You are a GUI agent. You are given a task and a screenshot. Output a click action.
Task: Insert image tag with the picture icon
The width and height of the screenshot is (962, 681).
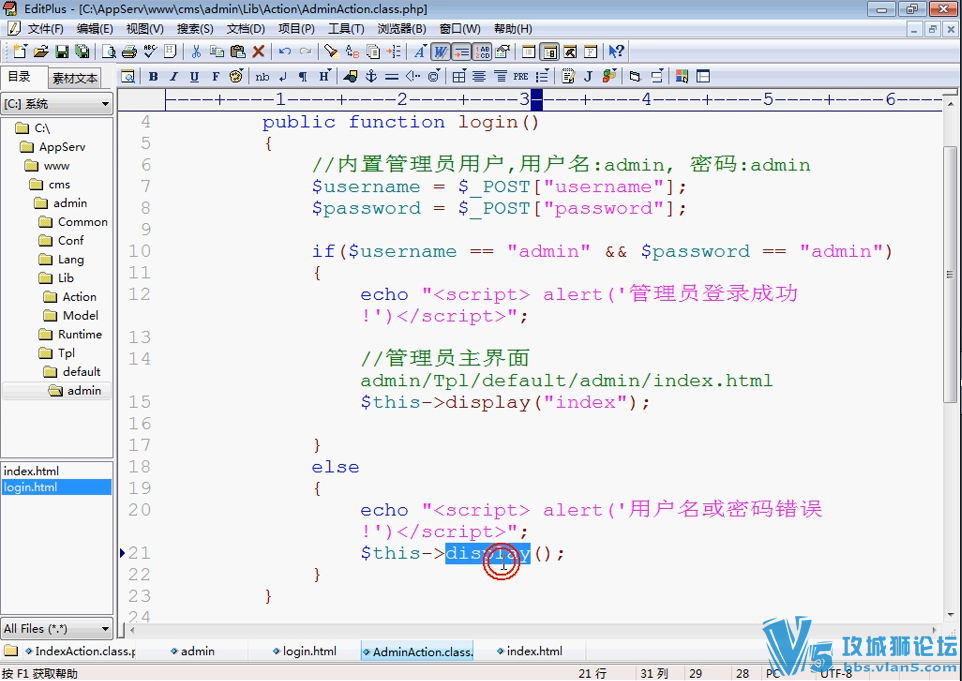coord(350,77)
